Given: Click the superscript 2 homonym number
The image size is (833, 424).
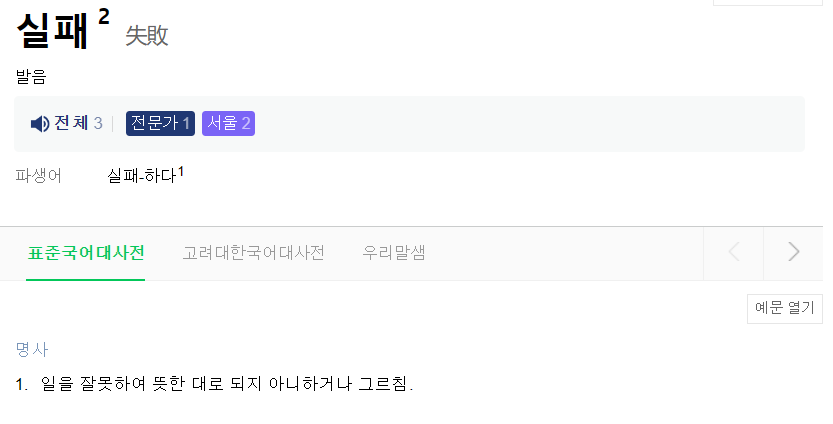Looking at the screenshot, I should click(x=104, y=16).
